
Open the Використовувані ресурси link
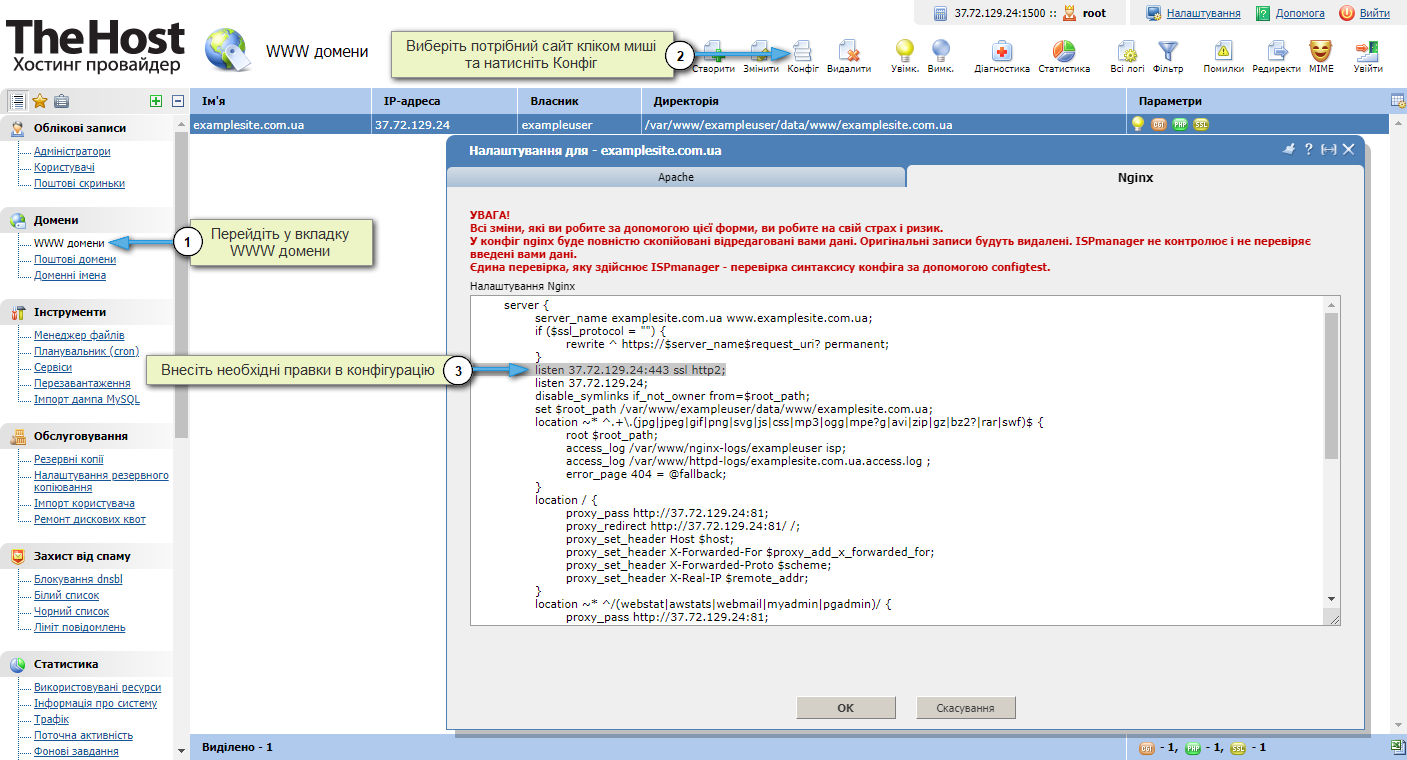click(x=97, y=688)
